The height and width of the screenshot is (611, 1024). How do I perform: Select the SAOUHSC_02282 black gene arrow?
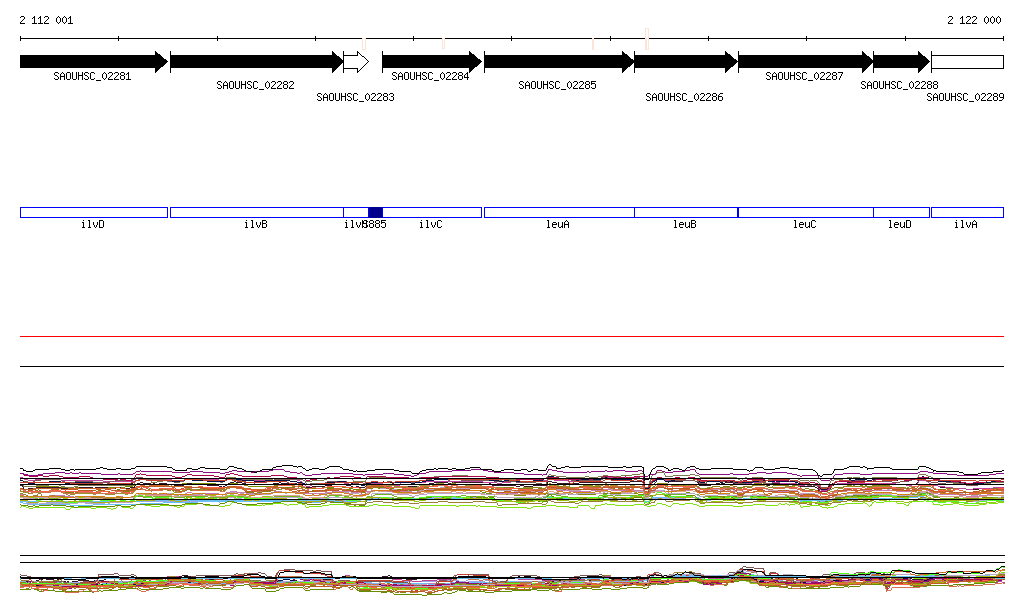click(256, 62)
